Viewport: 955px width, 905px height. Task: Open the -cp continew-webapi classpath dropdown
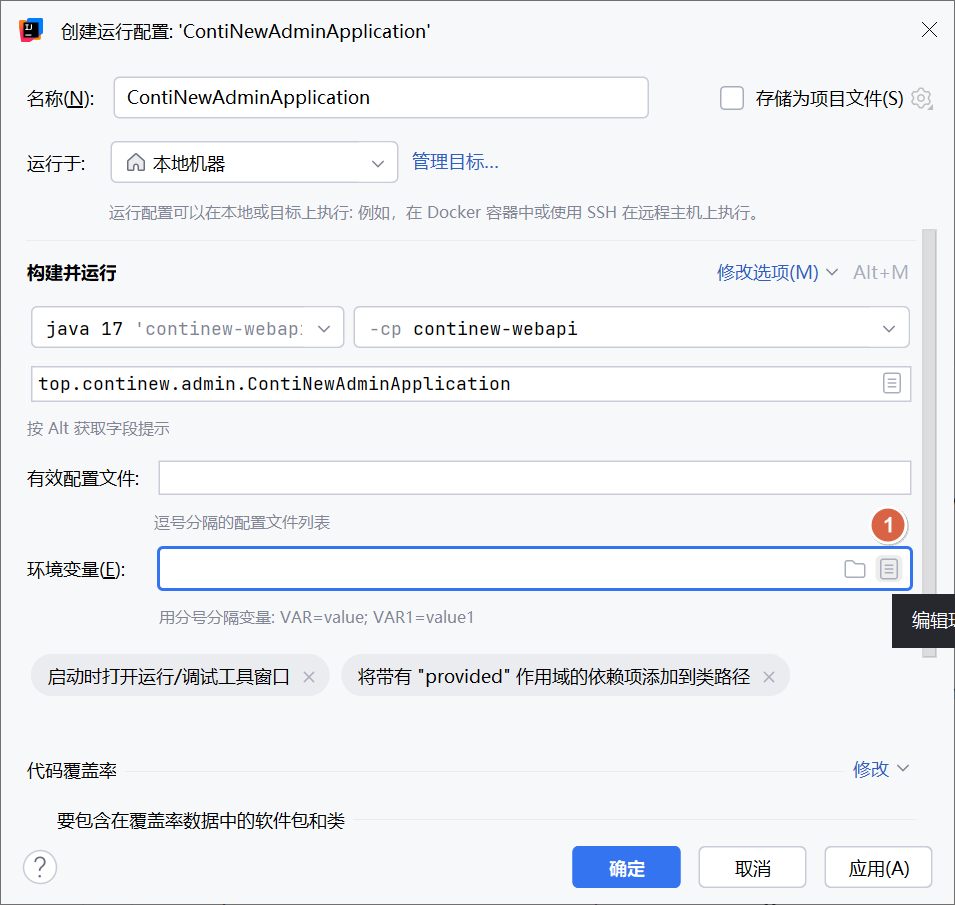pyautogui.click(x=632, y=328)
